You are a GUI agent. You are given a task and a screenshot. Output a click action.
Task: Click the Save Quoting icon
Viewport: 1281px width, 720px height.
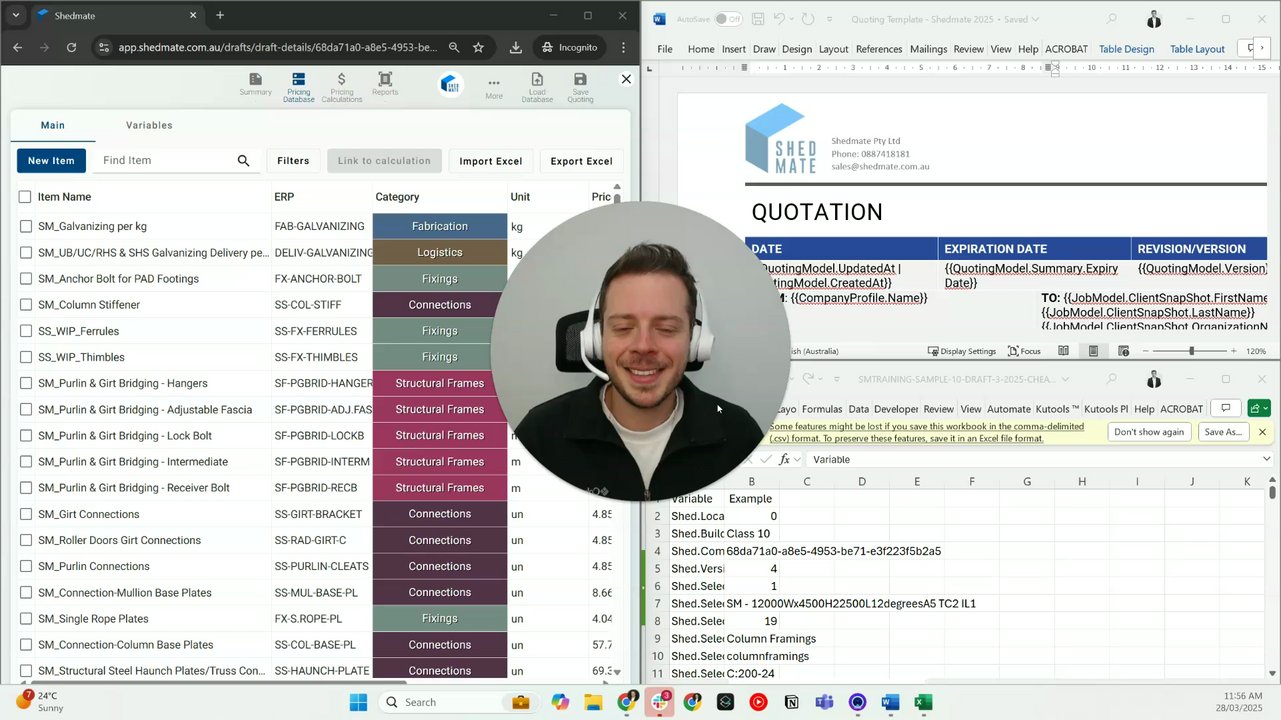click(580, 87)
